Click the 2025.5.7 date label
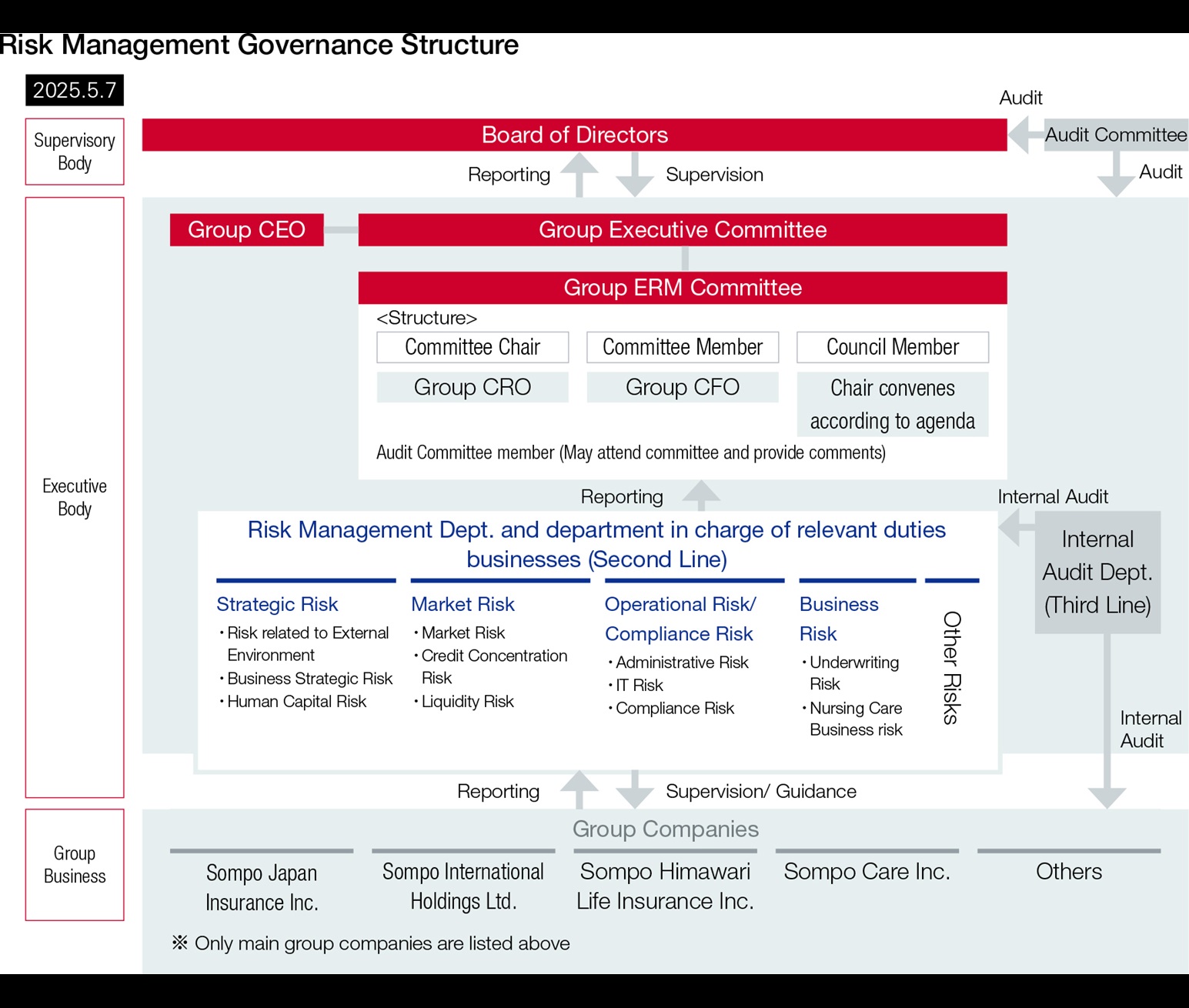The image size is (1189, 1008). coord(75,90)
